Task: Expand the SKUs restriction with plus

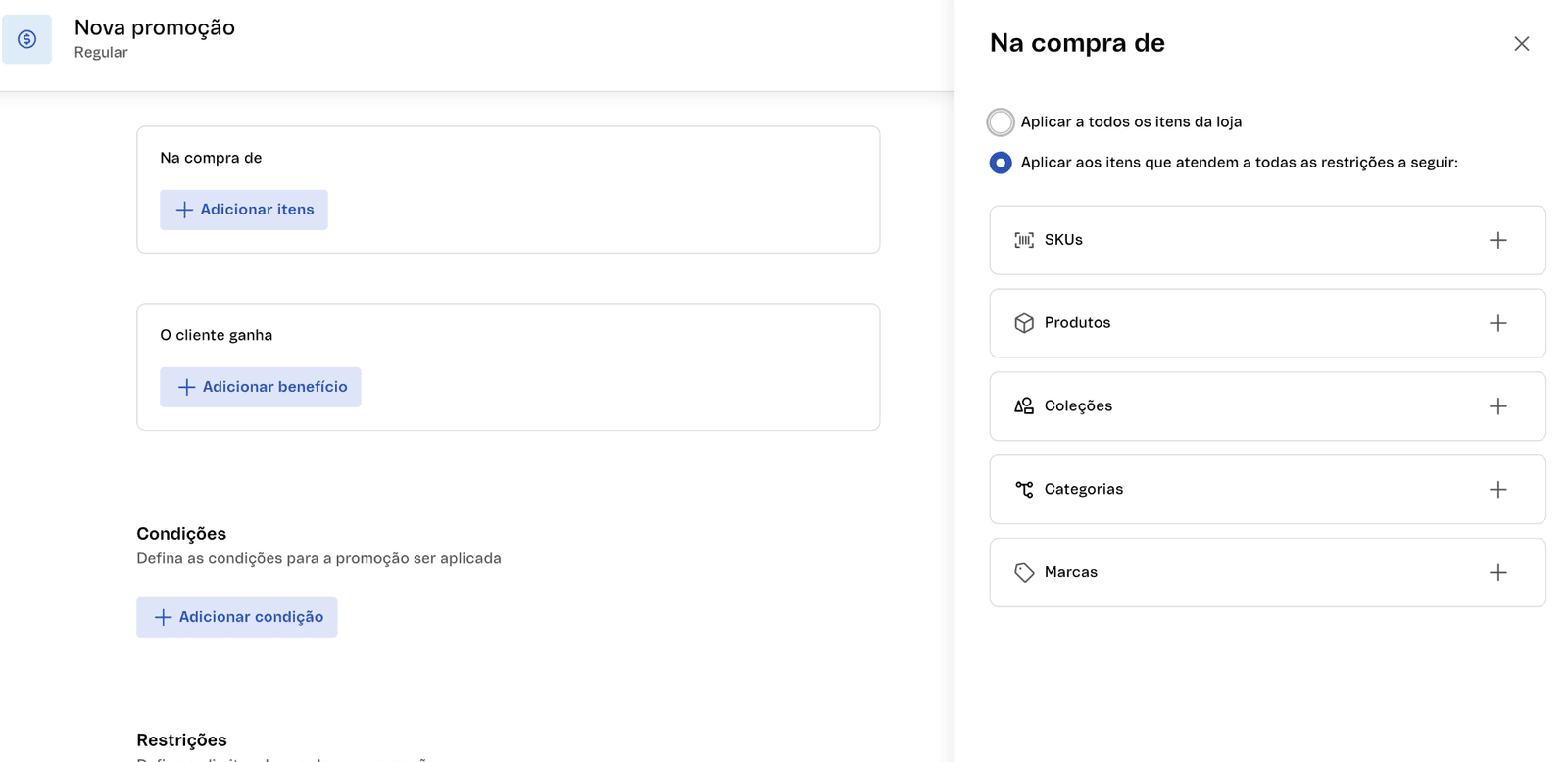Action: [1497, 240]
